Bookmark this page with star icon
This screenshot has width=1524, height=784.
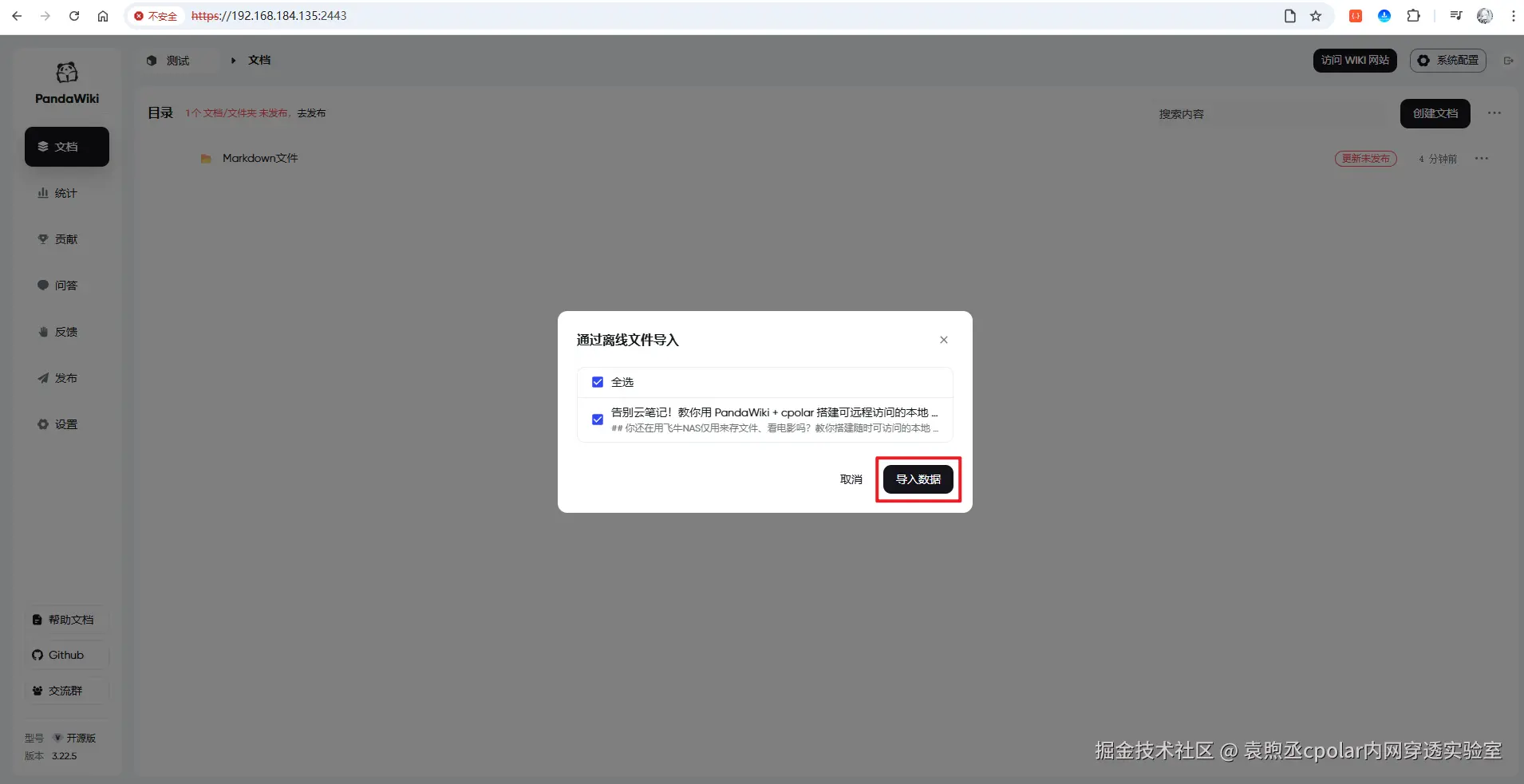(1316, 16)
